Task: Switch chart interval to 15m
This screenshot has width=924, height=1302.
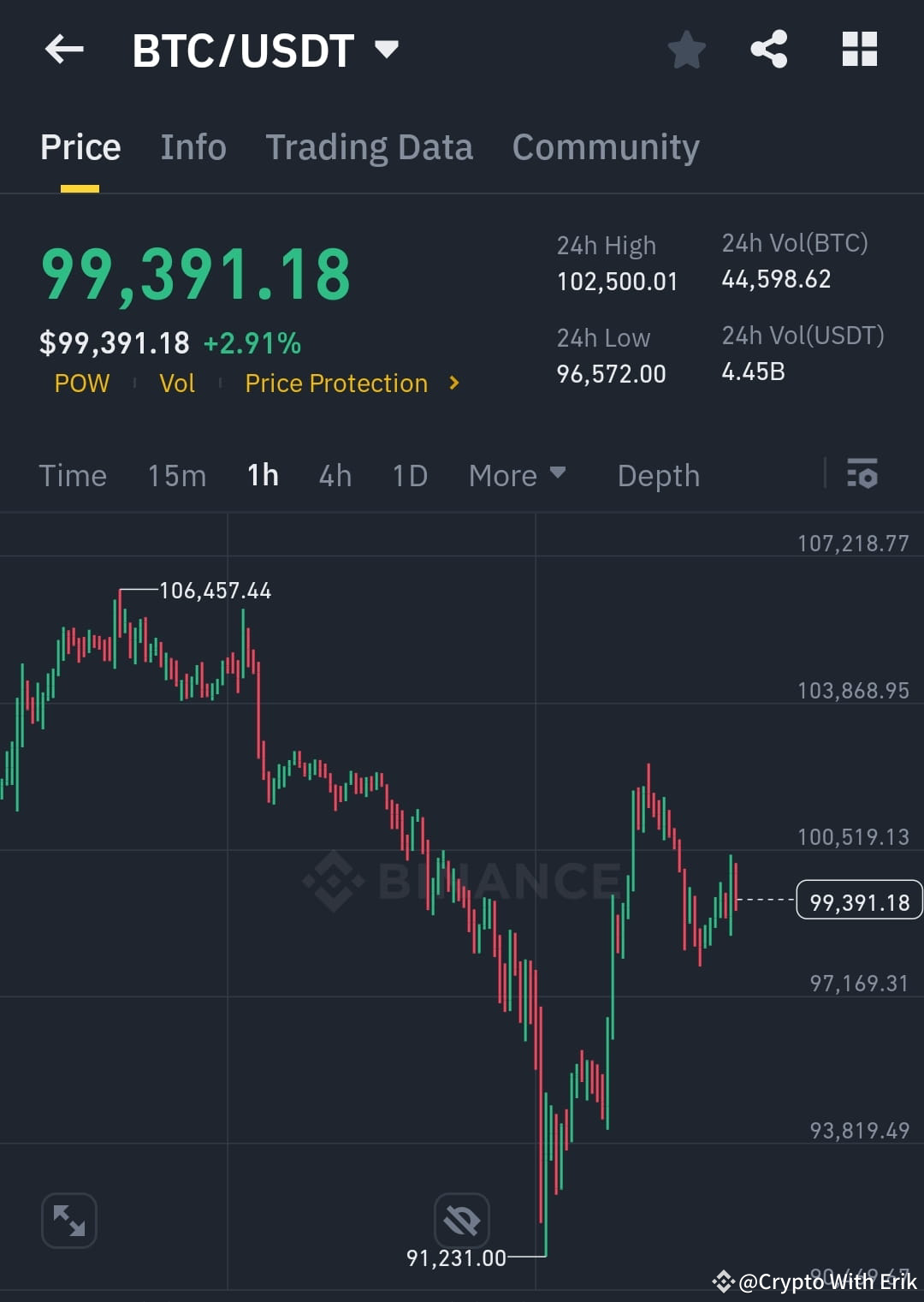Action: [176, 475]
